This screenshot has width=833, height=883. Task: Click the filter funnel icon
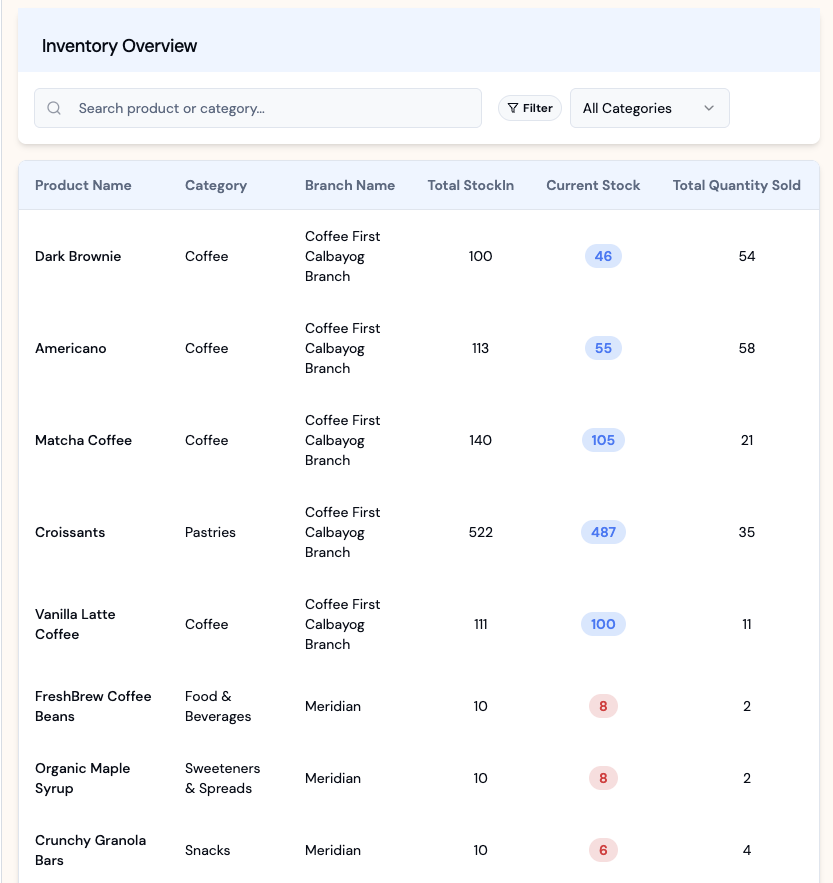click(x=512, y=107)
